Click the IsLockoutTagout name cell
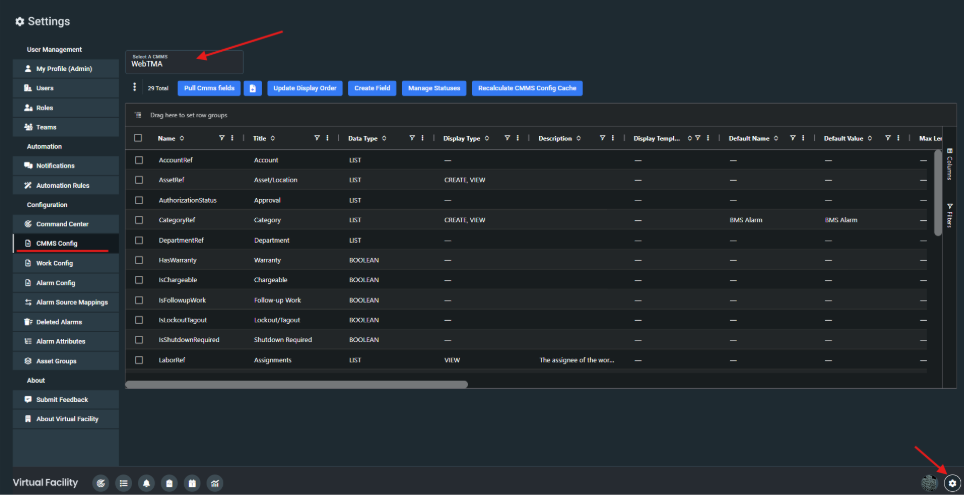The image size is (964, 495). [185, 320]
